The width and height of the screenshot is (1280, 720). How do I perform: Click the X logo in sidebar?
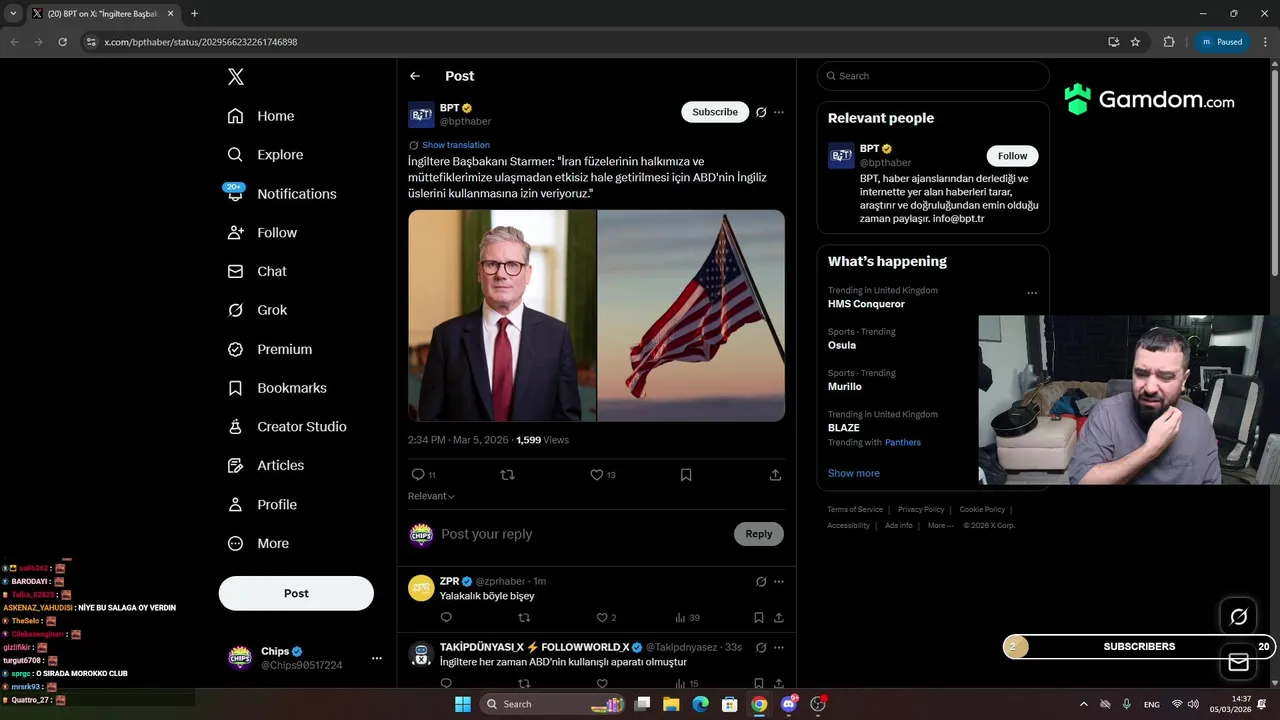click(235, 77)
